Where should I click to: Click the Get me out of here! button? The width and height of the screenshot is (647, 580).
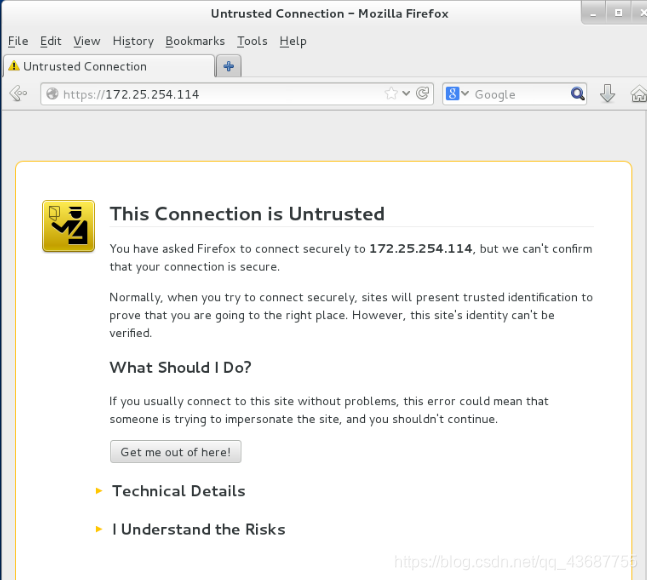pyautogui.click(x=176, y=452)
